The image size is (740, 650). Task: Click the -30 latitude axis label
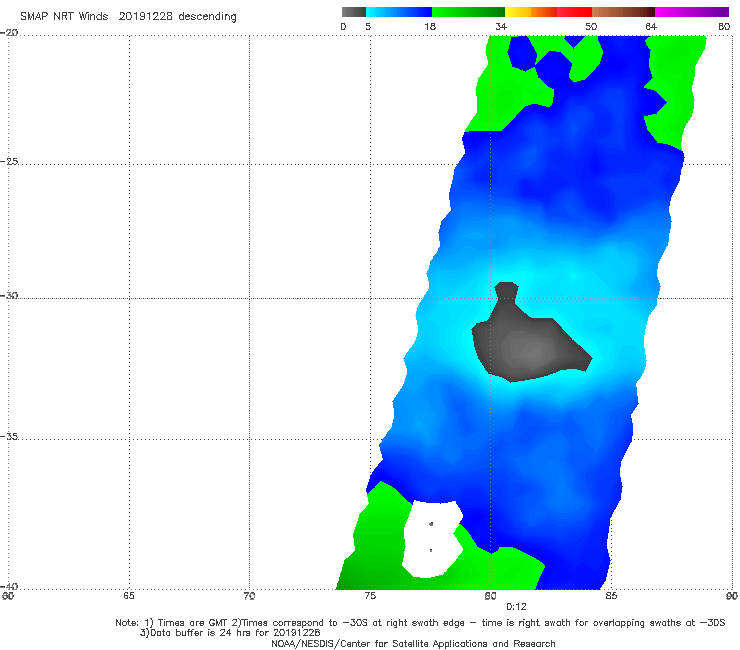(x=9, y=295)
